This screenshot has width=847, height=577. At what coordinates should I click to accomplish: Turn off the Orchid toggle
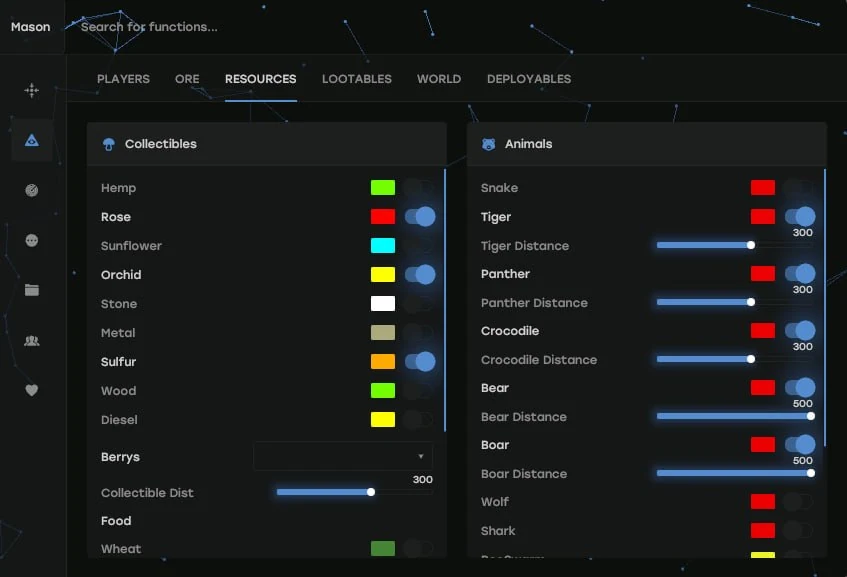tap(420, 274)
